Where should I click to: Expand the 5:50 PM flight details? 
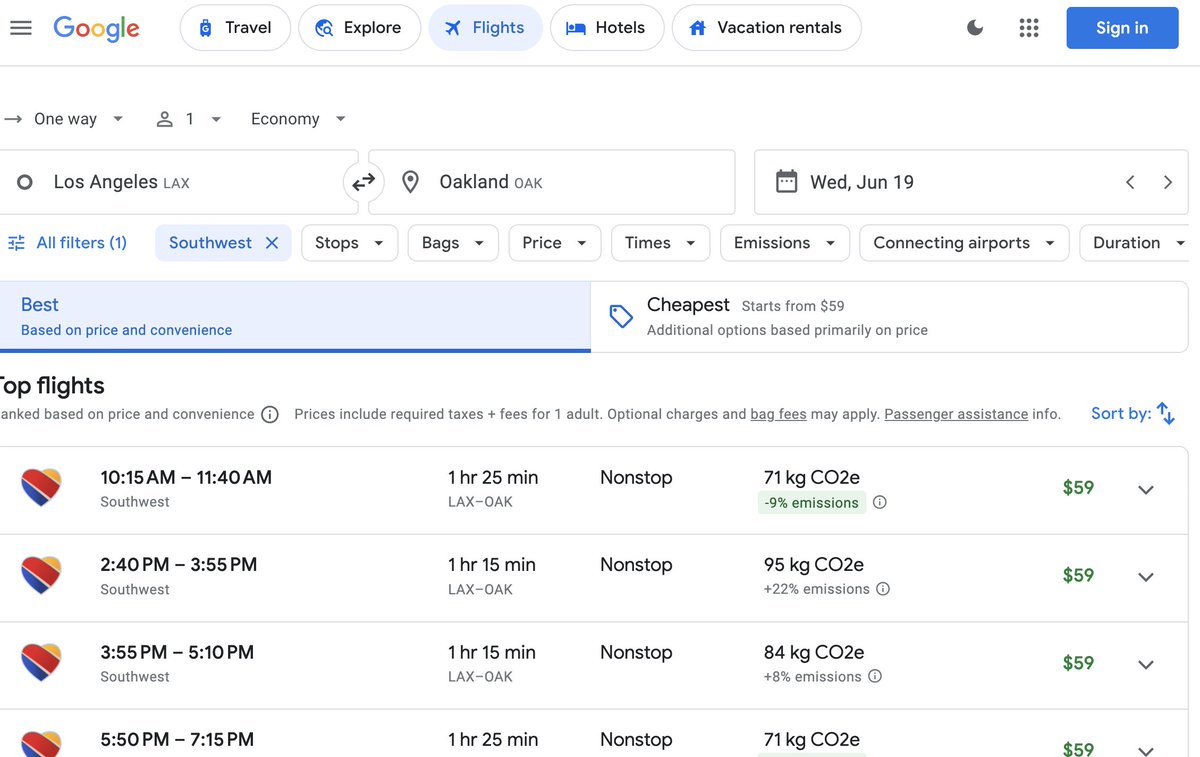[1146, 750]
